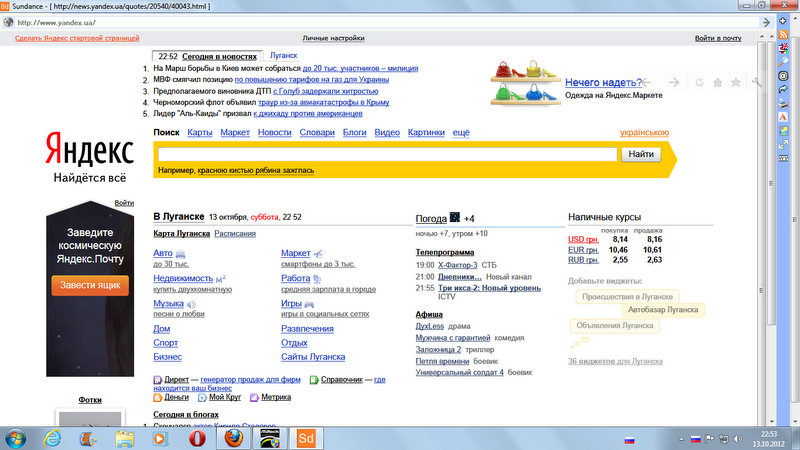Open 36 виджетов для Луганска link
The height and width of the screenshot is (450, 800).
(x=615, y=361)
